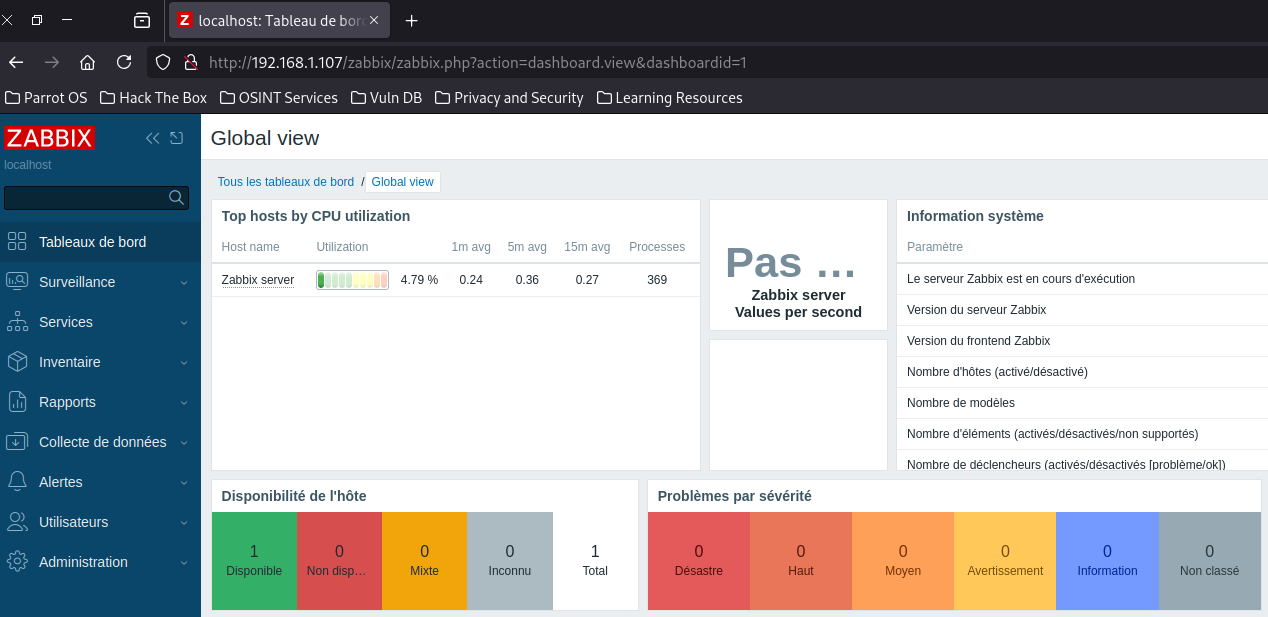Click the 4.79 % utilization value
This screenshot has width=1268, height=617.
419,280
